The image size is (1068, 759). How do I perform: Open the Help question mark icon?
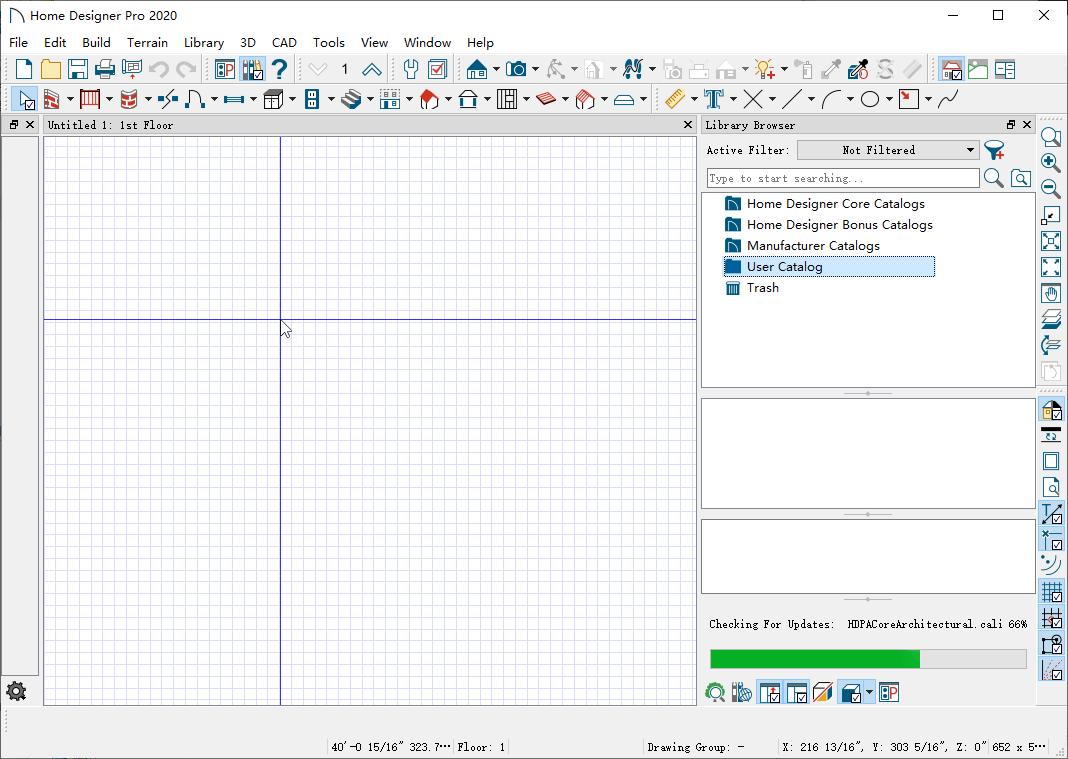click(279, 69)
